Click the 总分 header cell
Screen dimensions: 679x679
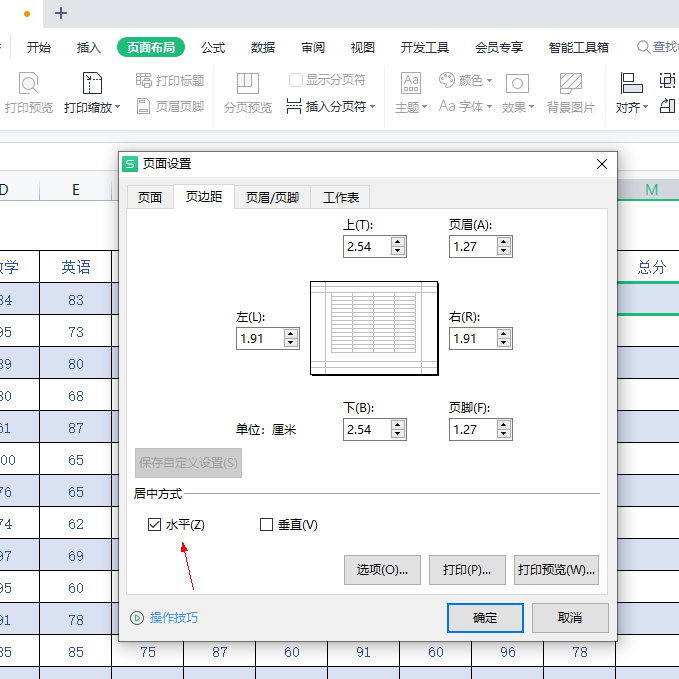(651, 267)
